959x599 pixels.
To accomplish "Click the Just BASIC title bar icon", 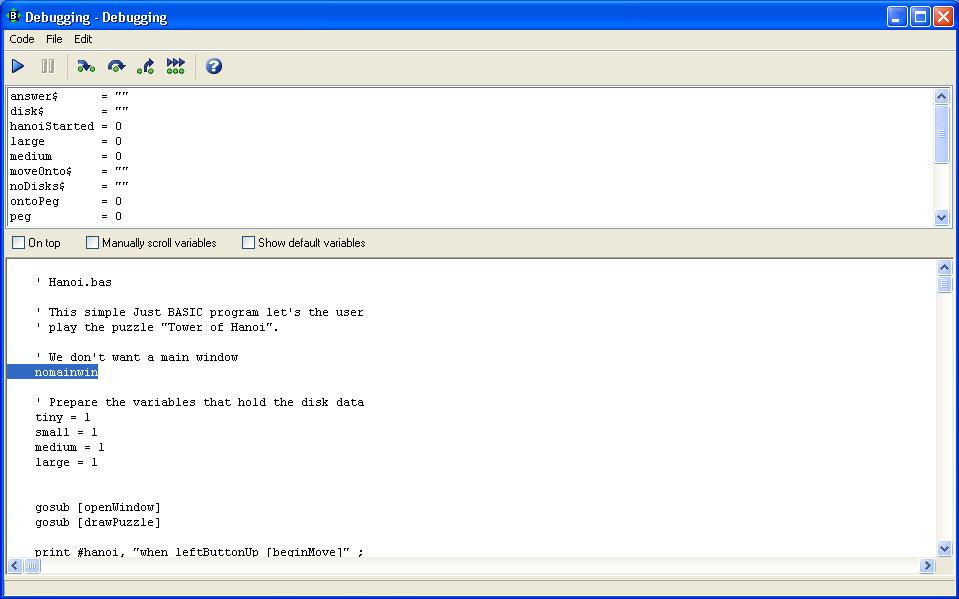I will pos(13,16).
